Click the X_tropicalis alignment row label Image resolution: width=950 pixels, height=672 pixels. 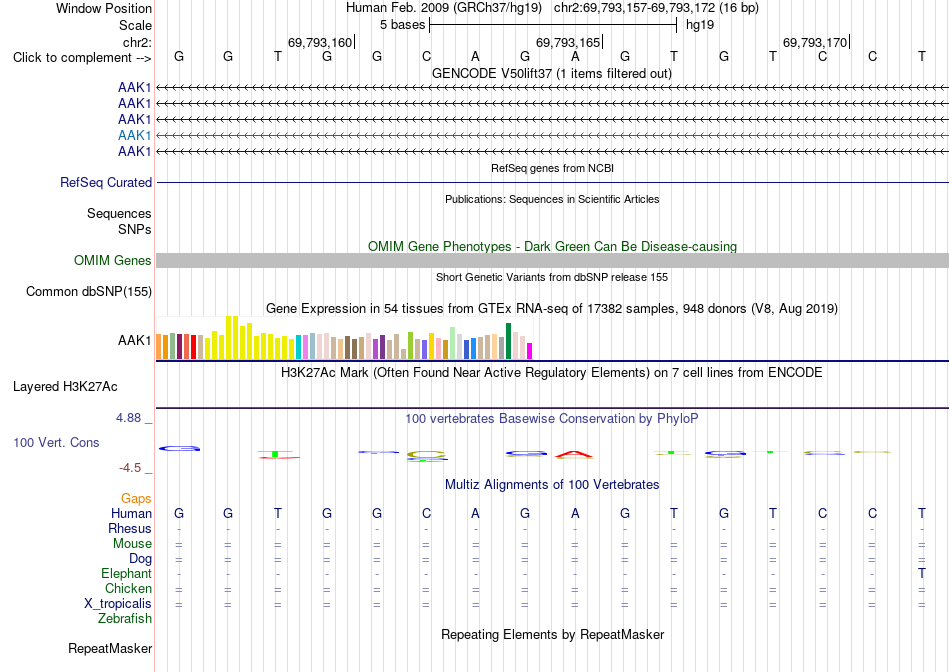pos(118,604)
